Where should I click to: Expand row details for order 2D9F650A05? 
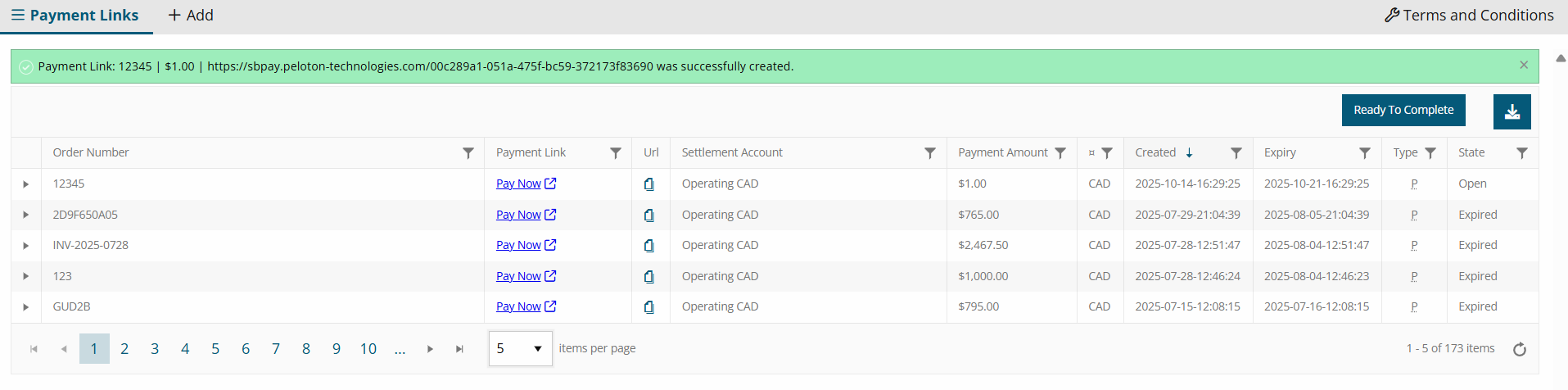(26, 215)
